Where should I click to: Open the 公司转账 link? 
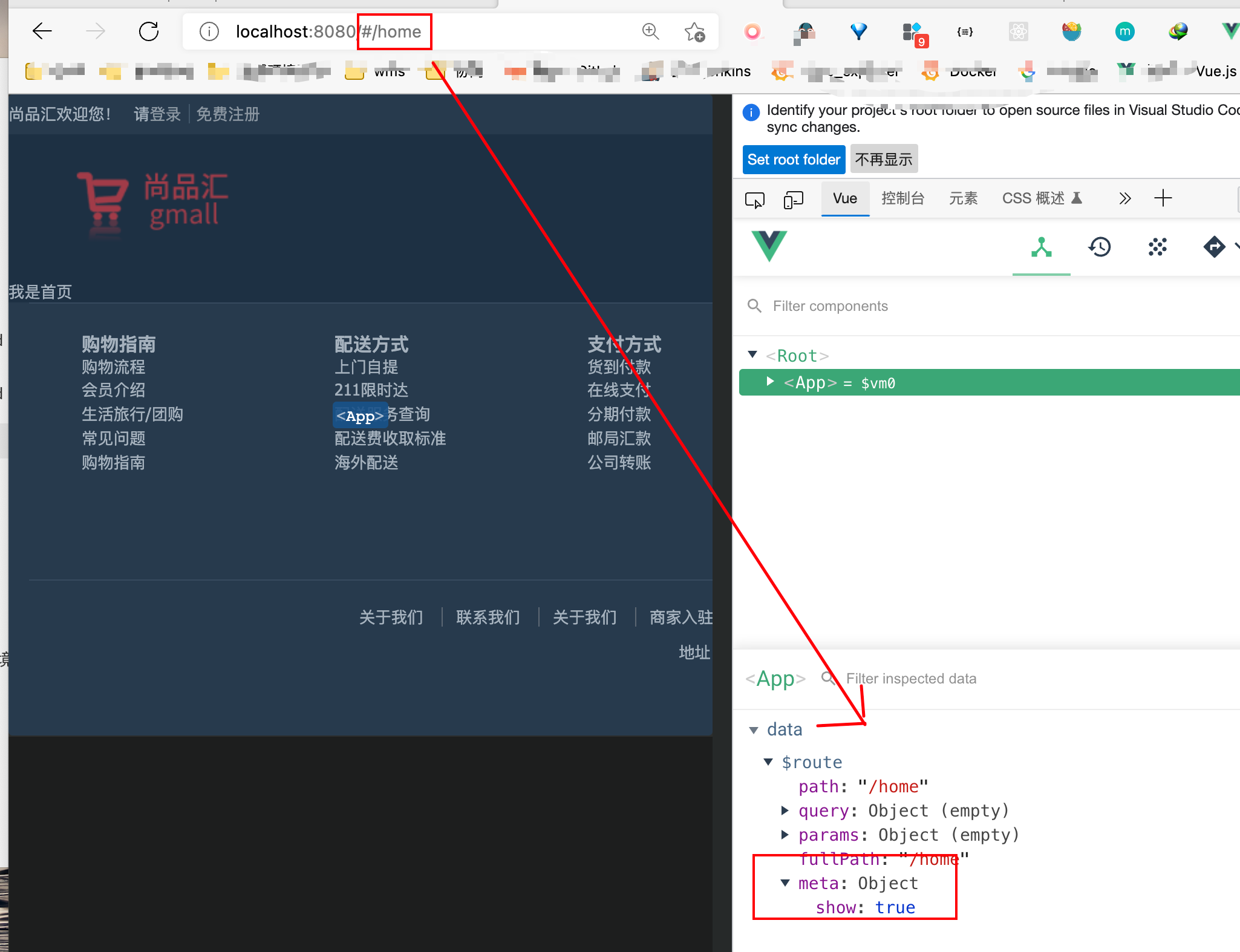tap(619, 463)
